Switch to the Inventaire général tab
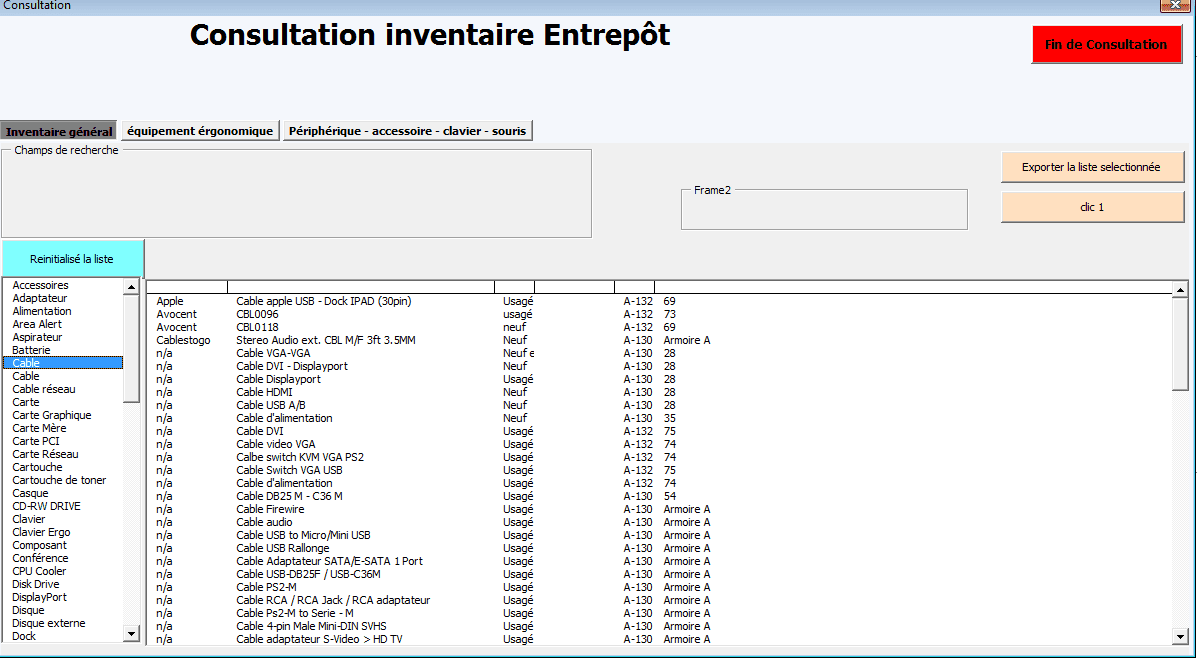The width and height of the screenshot is (1197, 658). [59, 131]
